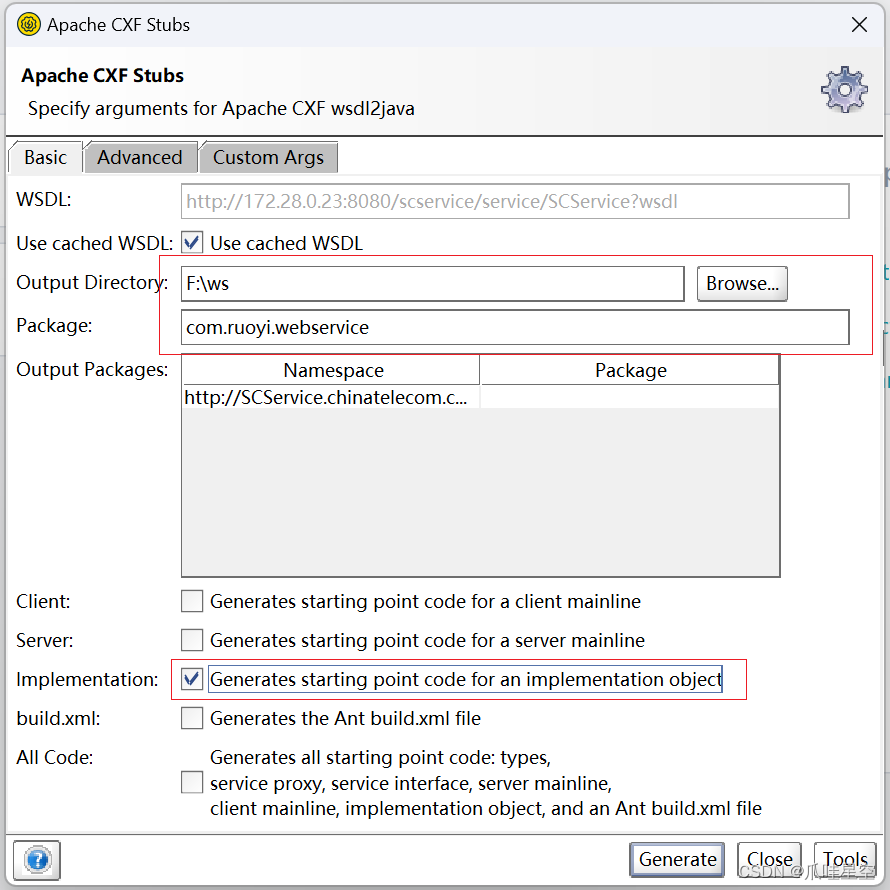This screenshot has width=890, height=890.
Task: Open the Tools button
Action: tap(845, 859)
